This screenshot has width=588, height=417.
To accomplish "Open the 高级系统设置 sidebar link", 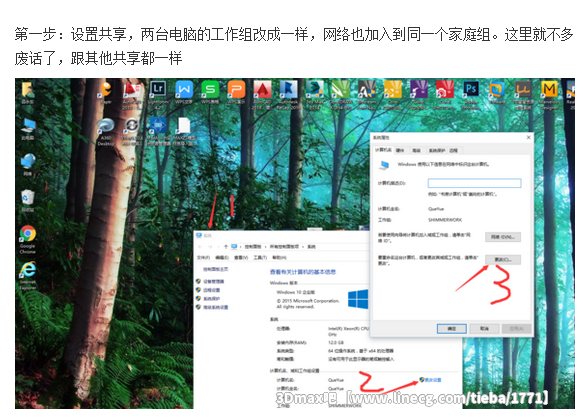I will pos(216,307).
